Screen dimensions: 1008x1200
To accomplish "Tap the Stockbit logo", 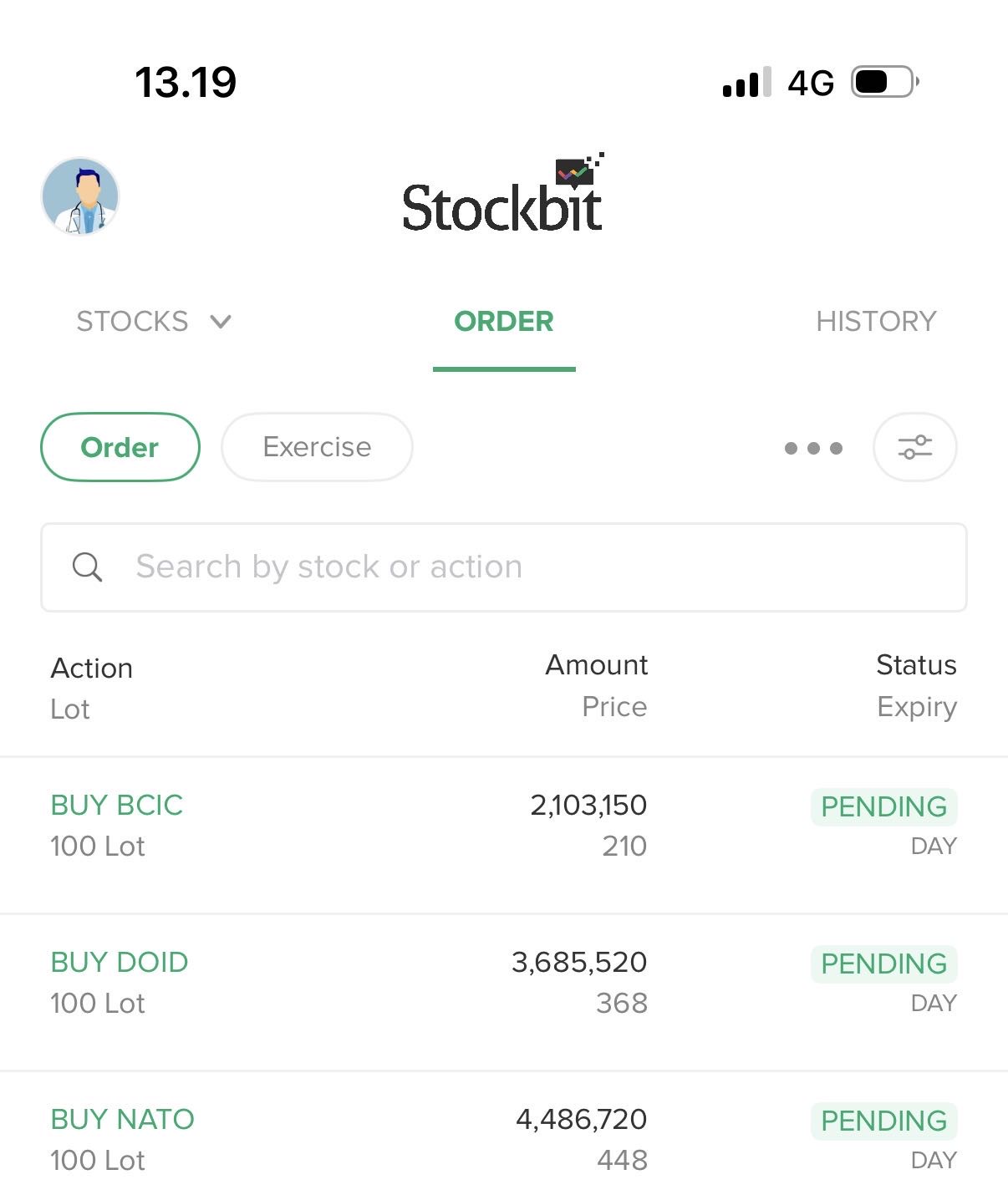I will click(502, 197).
